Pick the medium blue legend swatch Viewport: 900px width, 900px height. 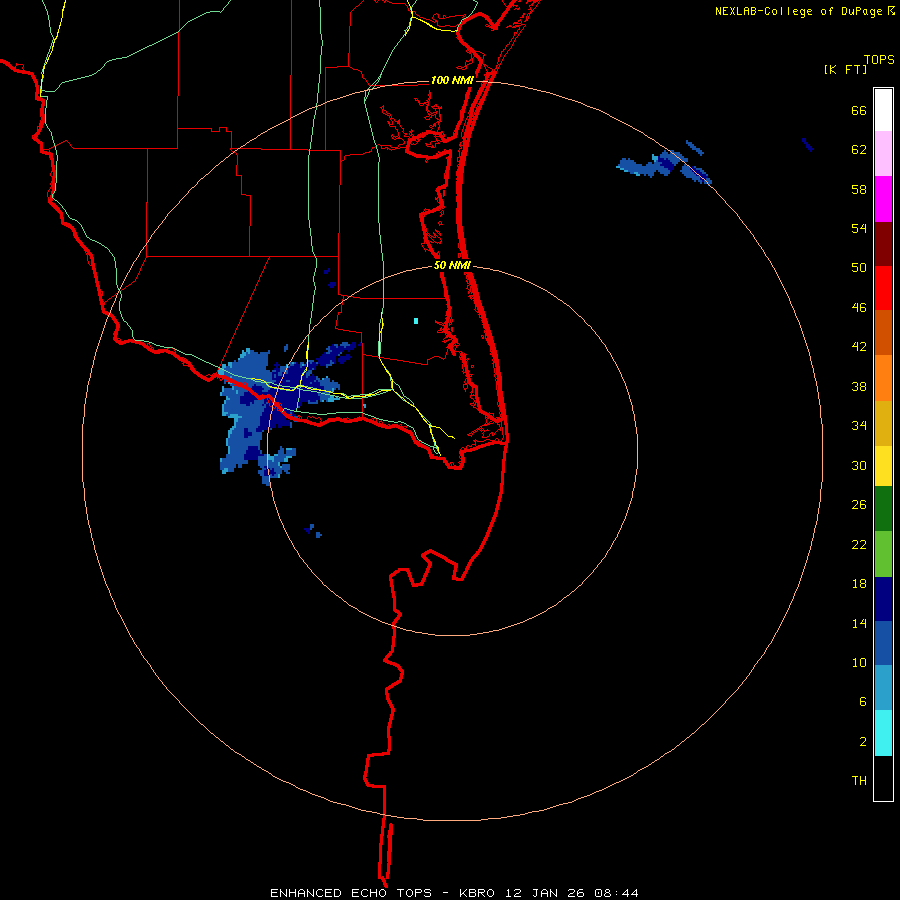(x=883, y=643)
